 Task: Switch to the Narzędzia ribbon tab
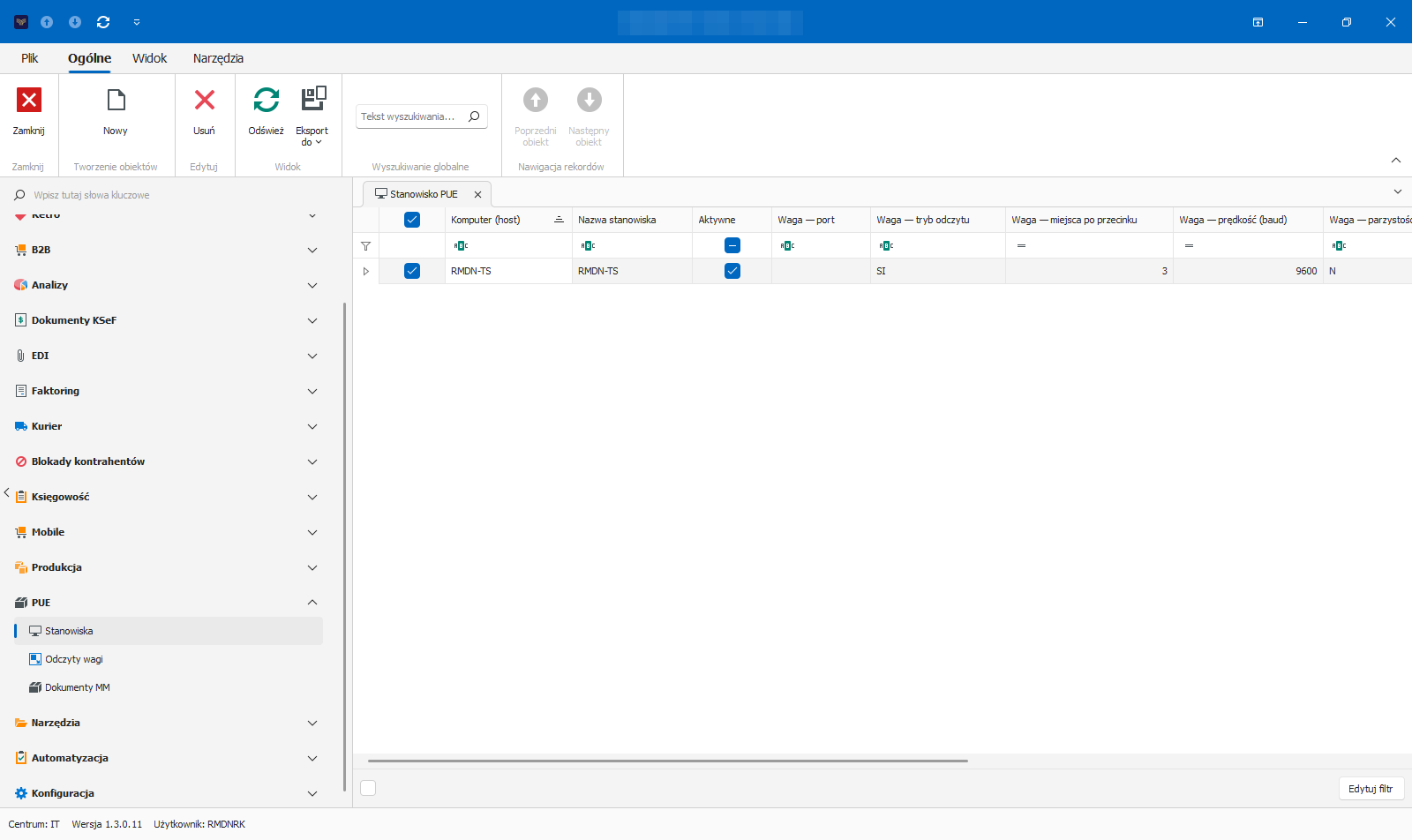(x=218, y=58)
